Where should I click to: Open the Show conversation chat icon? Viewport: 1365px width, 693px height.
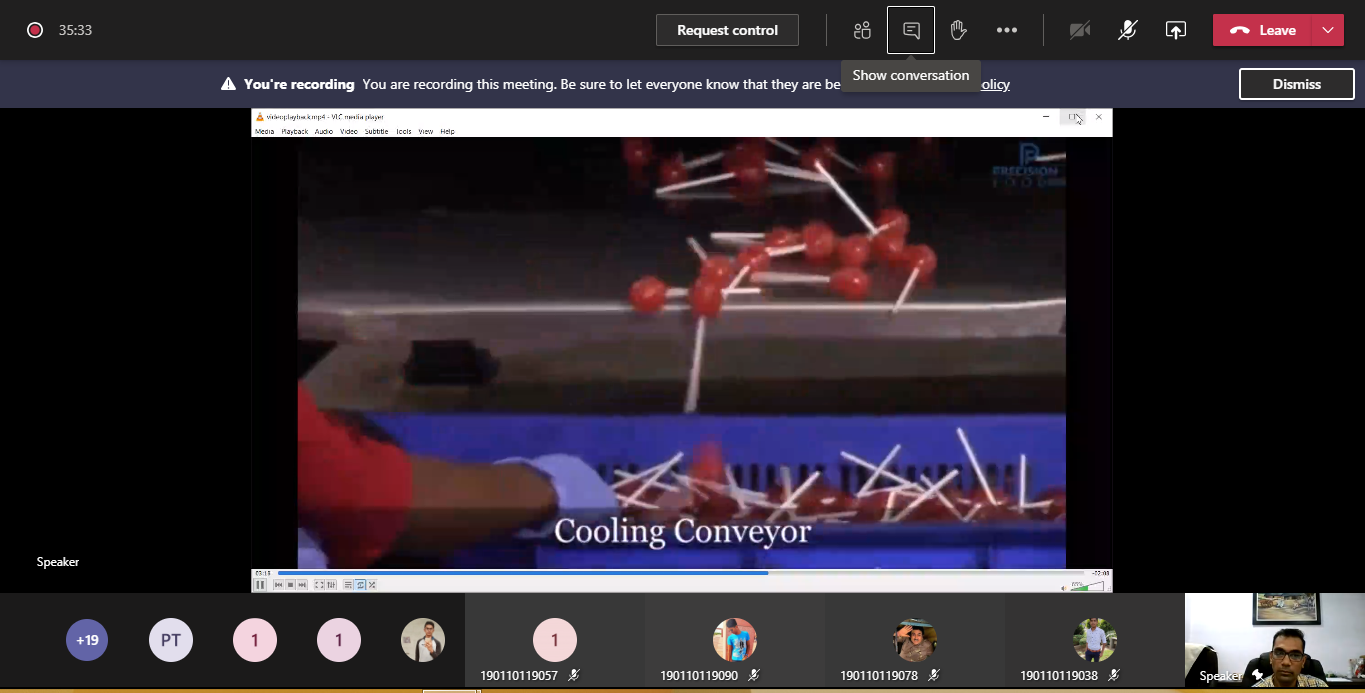point(911,30)
